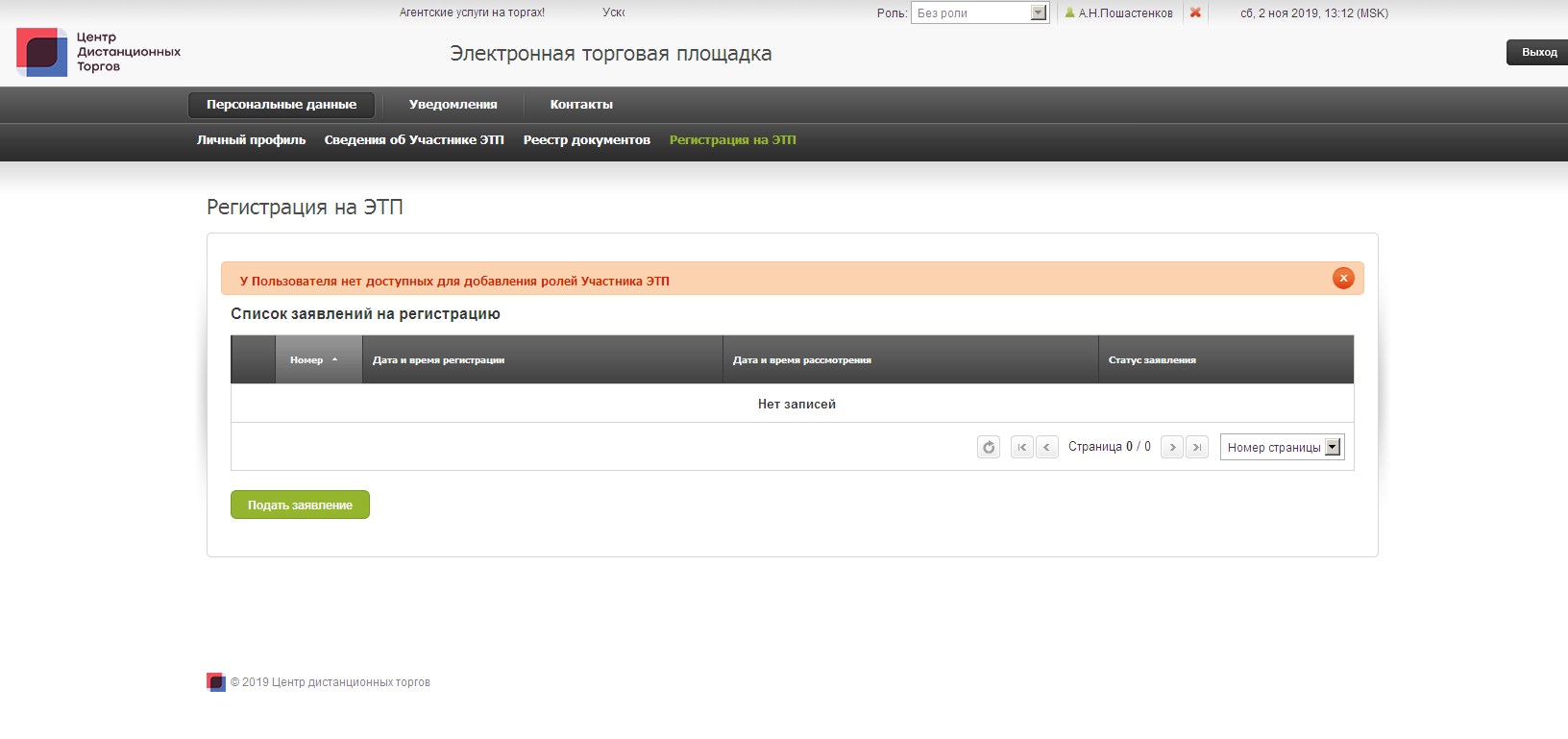1568x739 pixels.
Task: Click the Центр Дистанционных Торгов logo
Action: (x=98, y=52)
